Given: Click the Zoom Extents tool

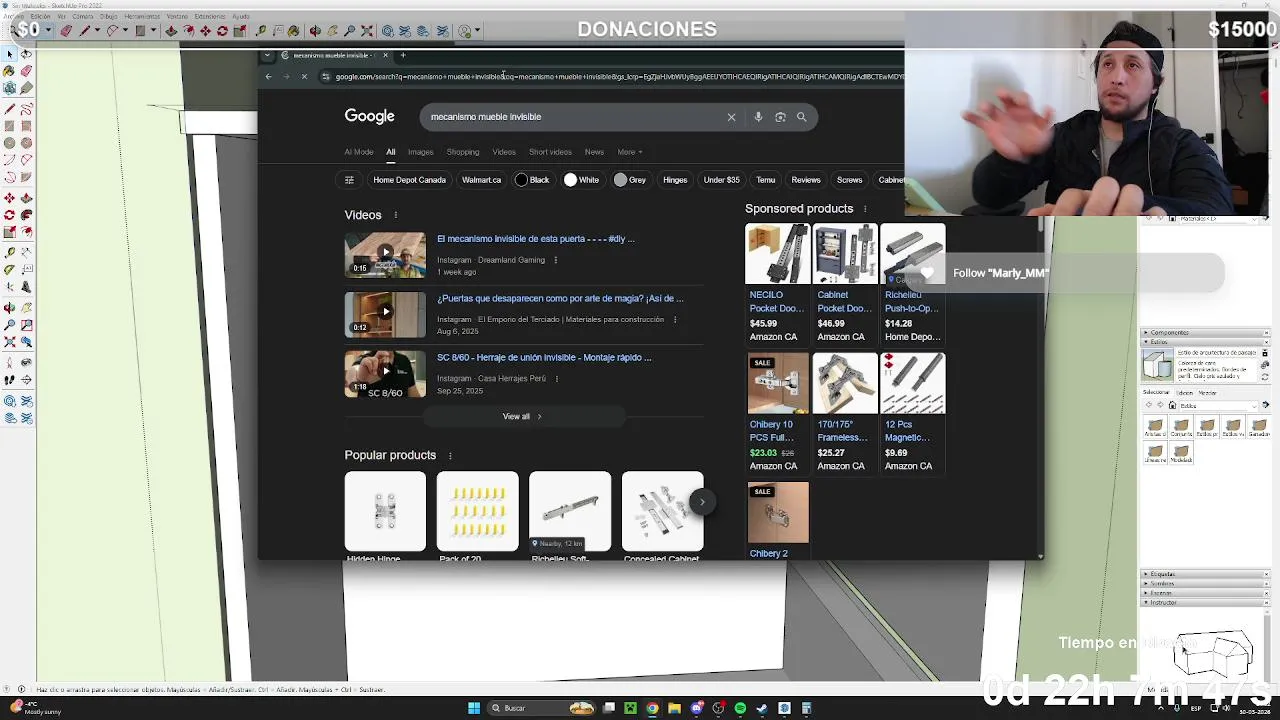Looking at the screenshot, I should pos(366,30).
